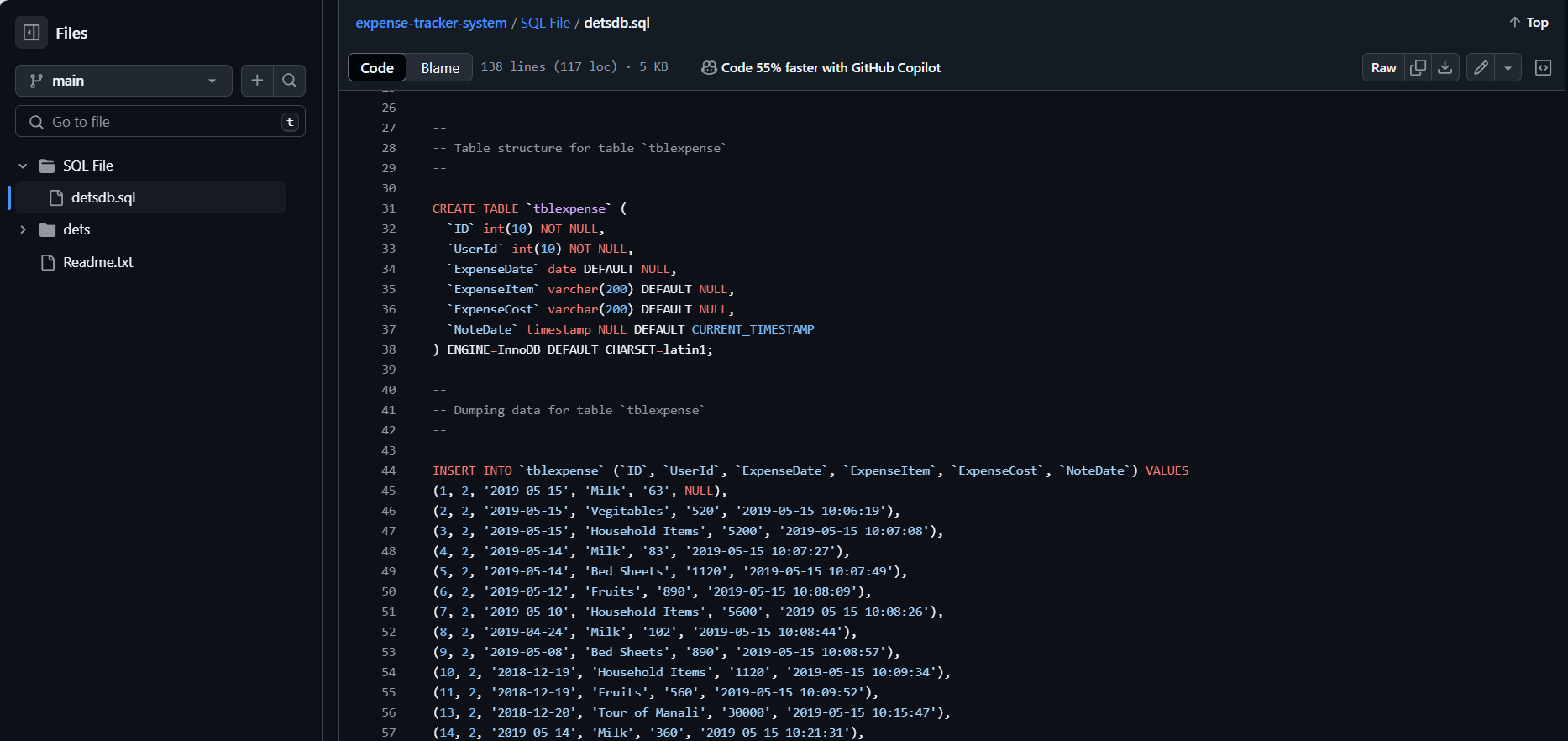Click the add file plus icon
This screenshot has height=741, width=1568.
257,81
